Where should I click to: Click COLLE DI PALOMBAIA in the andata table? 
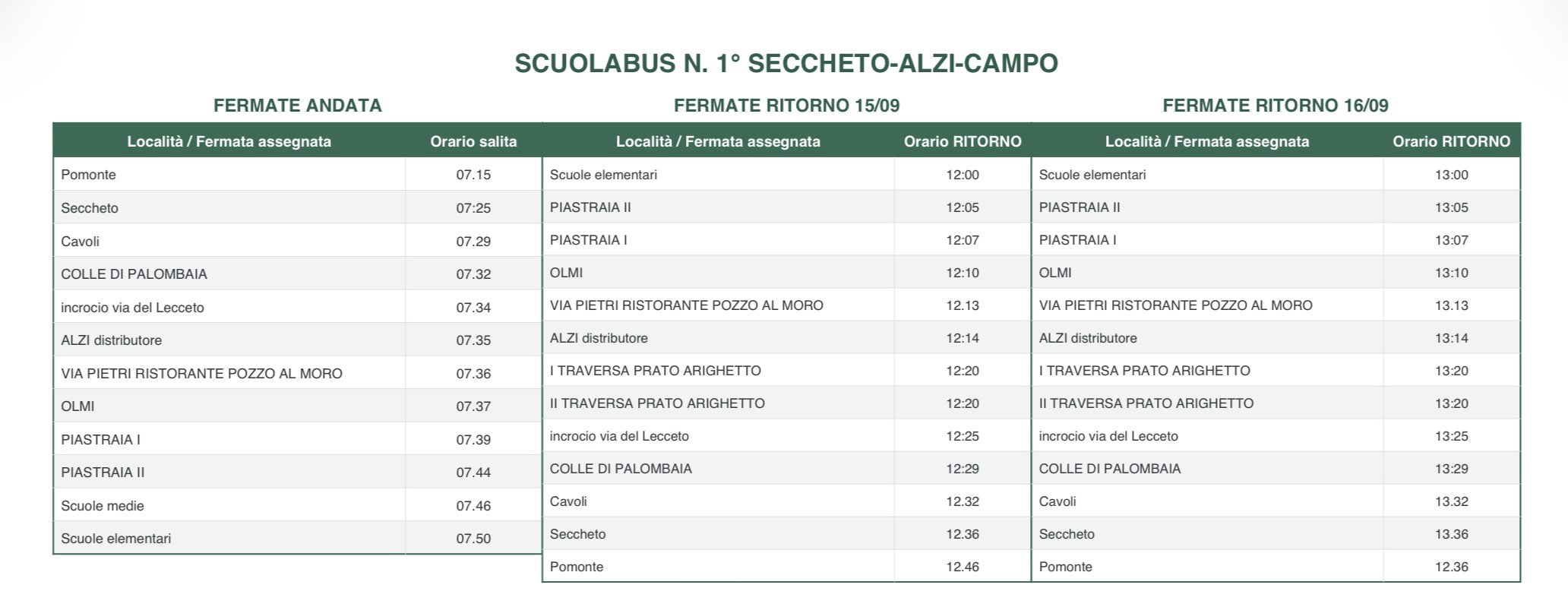pos(134,273)
